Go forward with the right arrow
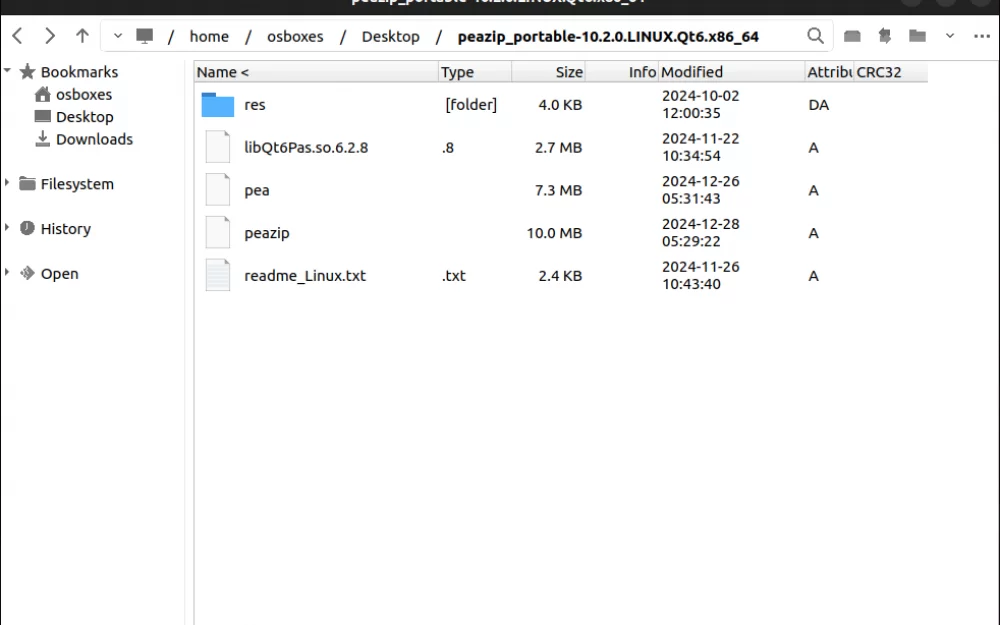 click(50, 36)
